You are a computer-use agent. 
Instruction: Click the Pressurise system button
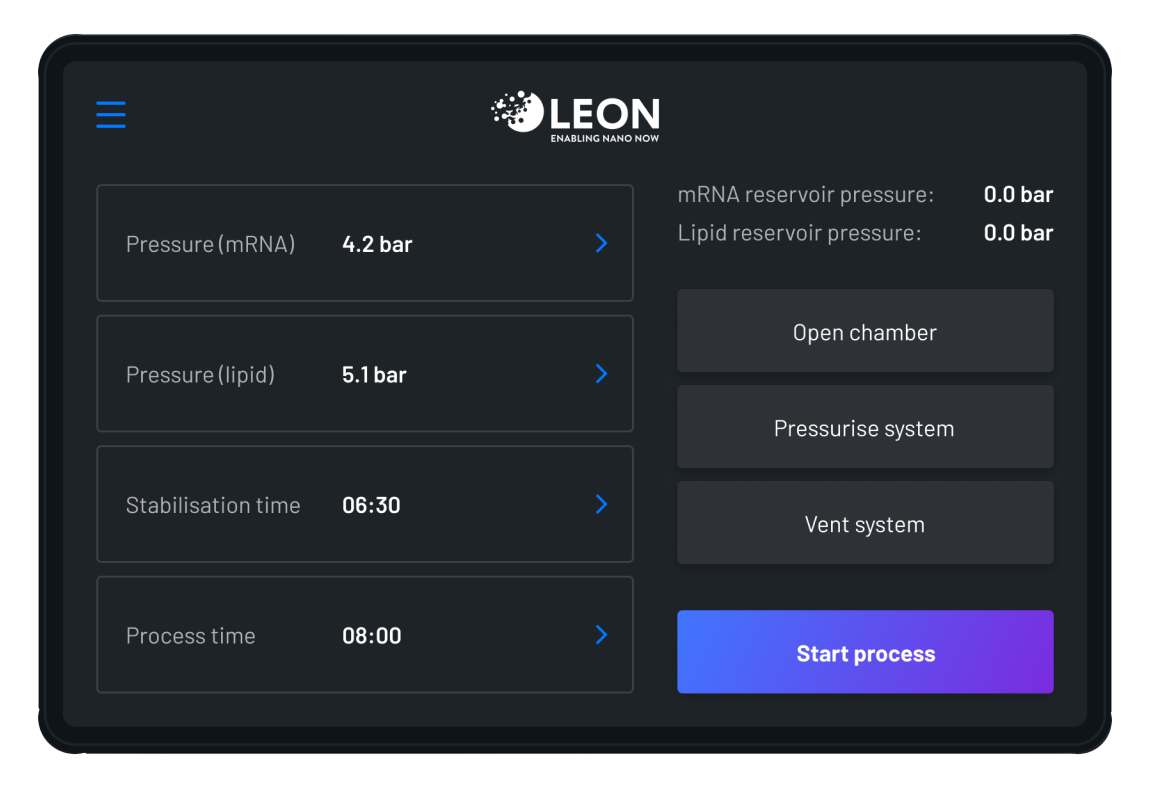[864, 428]
